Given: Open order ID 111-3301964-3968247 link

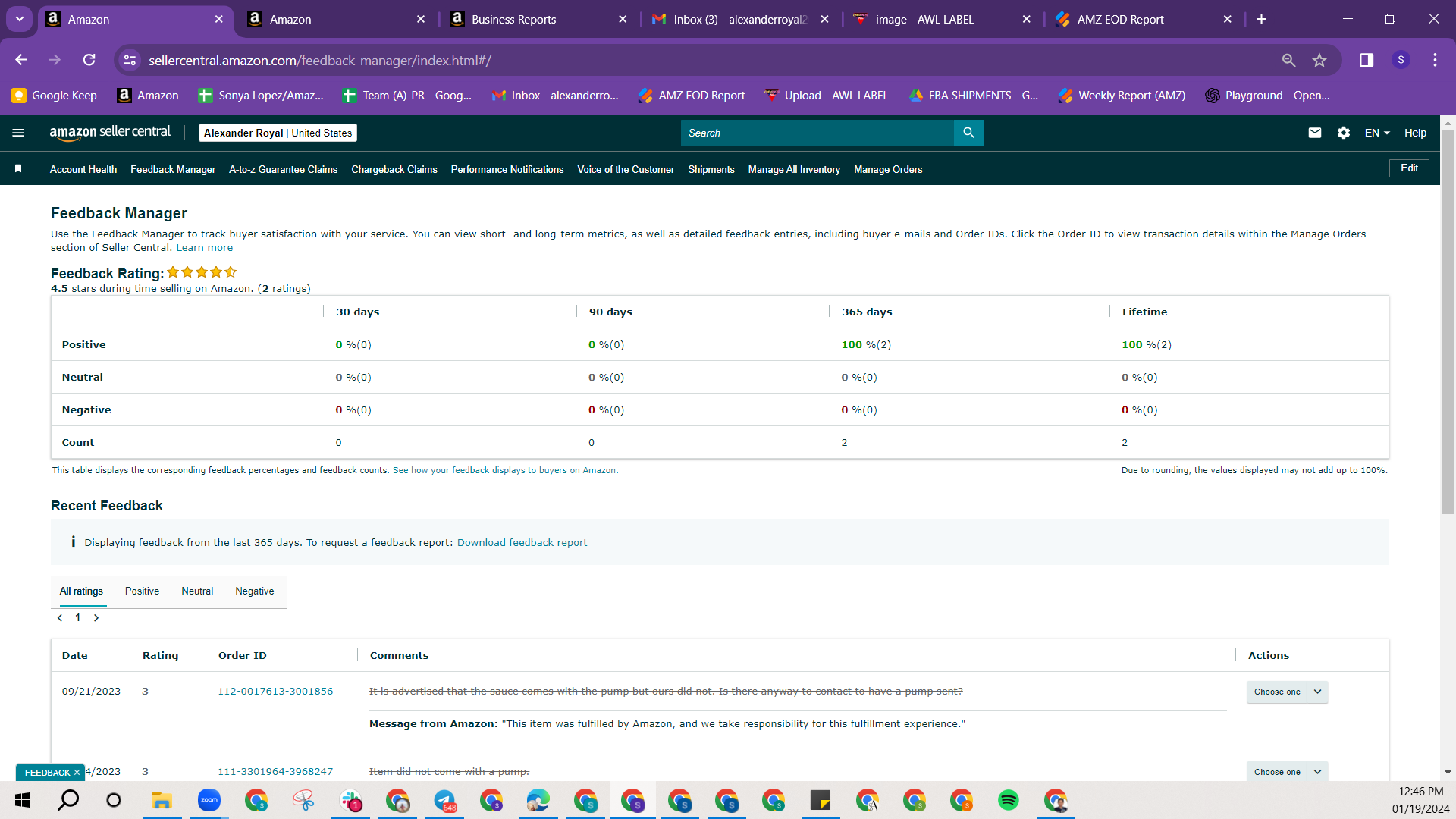Looking at the screenshot, I should point(275,772).
